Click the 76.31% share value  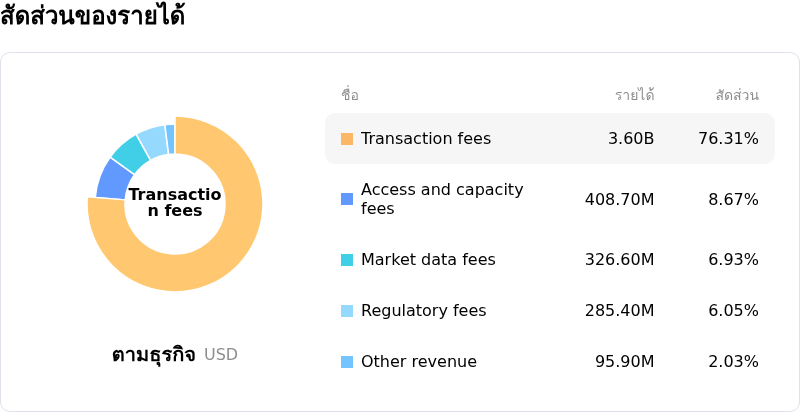[x=729, y=139]
